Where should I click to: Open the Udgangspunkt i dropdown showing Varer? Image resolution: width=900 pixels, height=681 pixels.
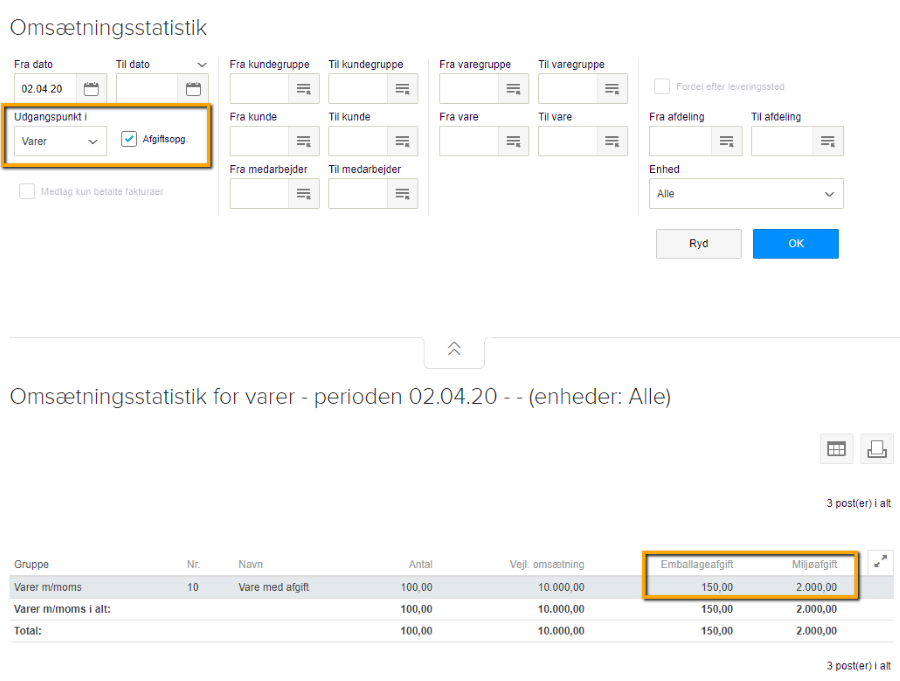coord(60,141)
